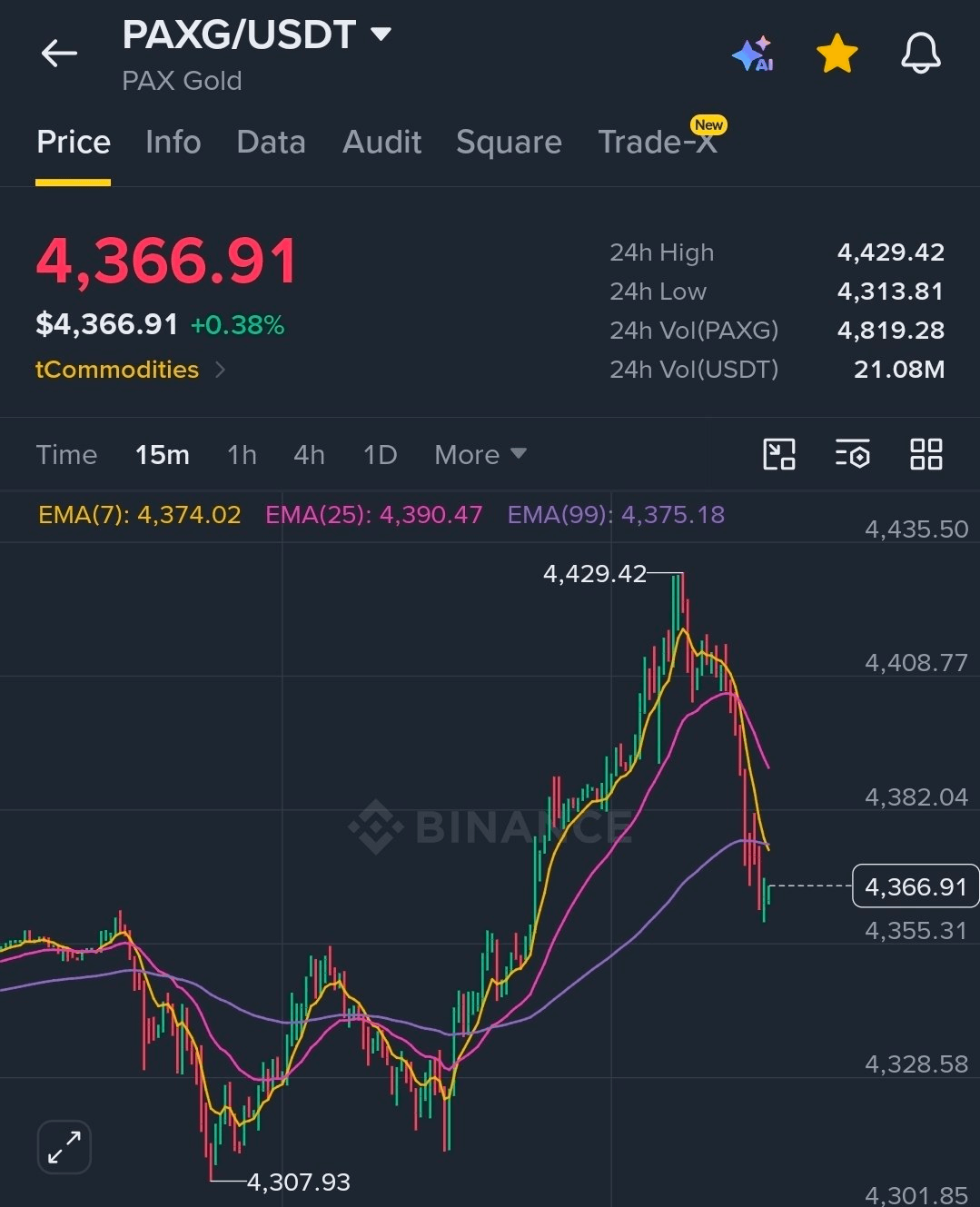Viewport: 980px width, 1207px height.
Task: Go back with the left arrow
Action: [59, 54]
